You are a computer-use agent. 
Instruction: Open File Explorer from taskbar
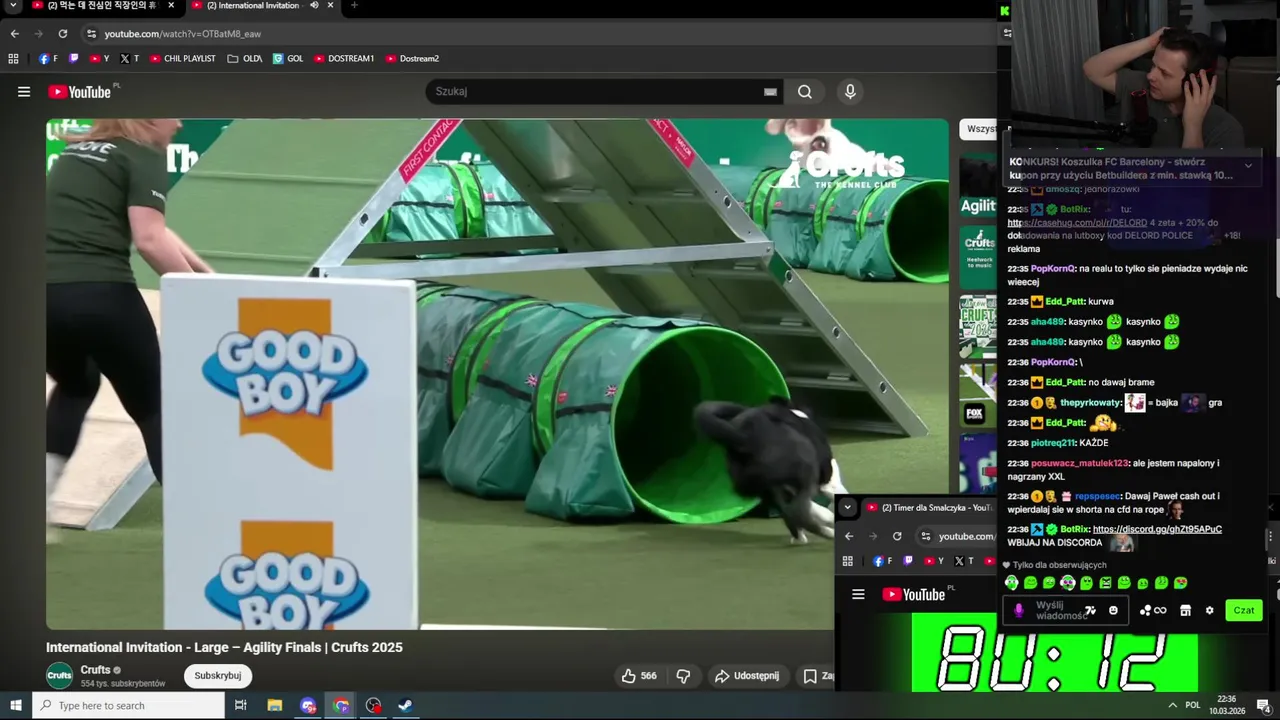[x=275, y=705]
